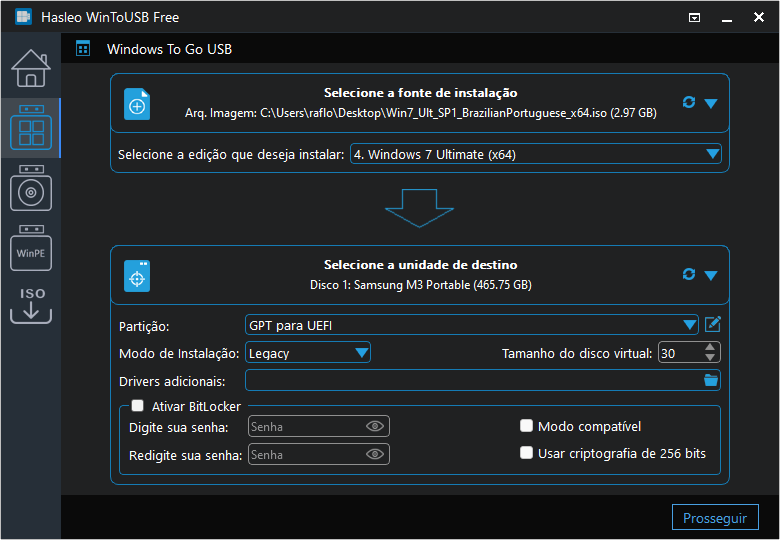
Task: Close the WinToUSB window
Action: [759, 17]
